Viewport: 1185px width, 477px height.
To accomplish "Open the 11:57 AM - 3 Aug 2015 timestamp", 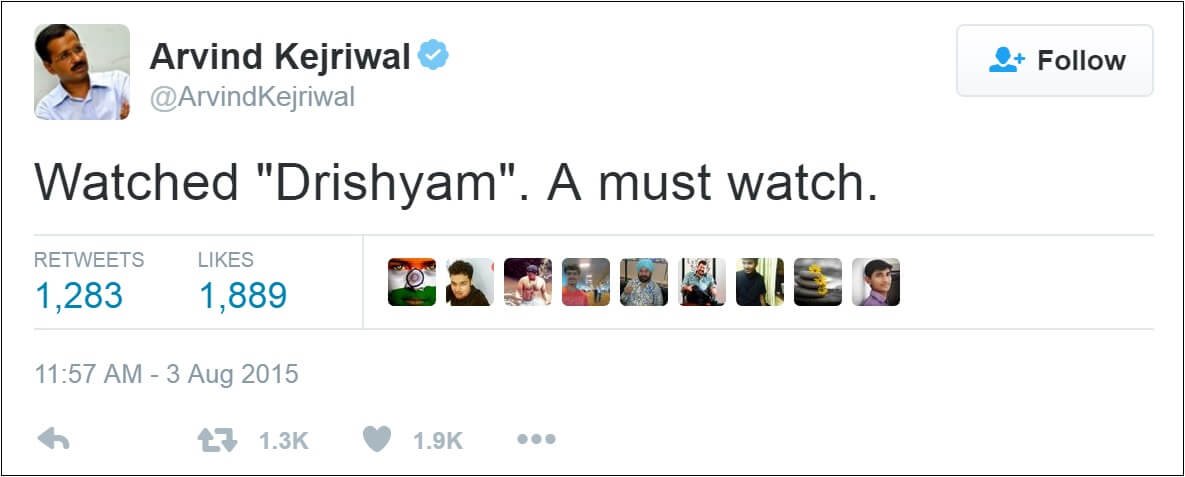I will [x=166, y=374].
